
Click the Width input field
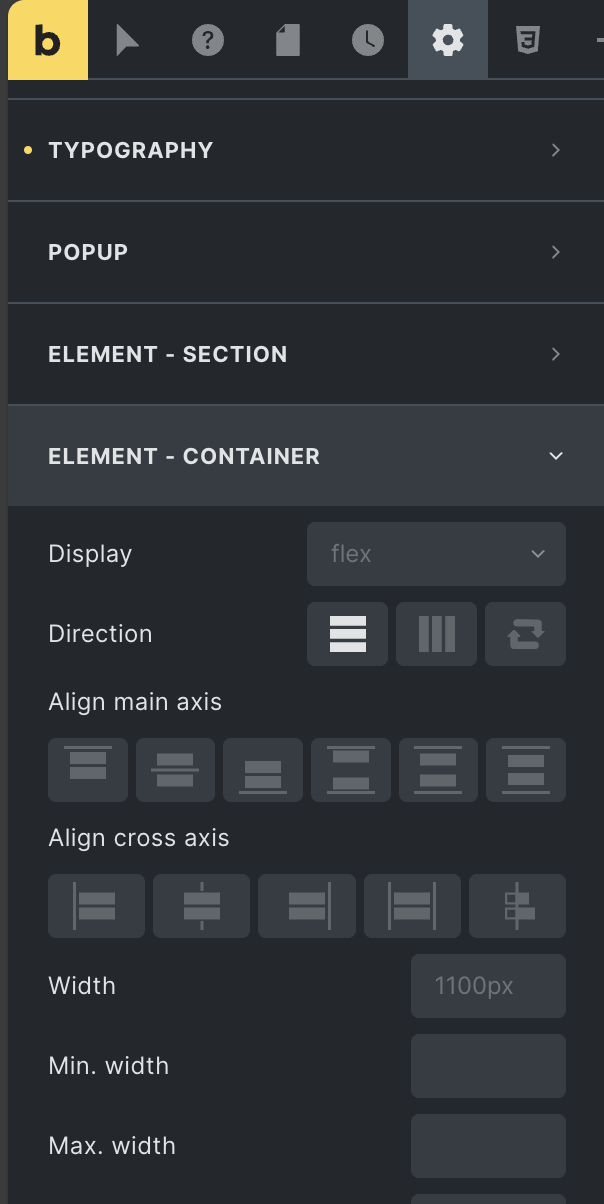[488, 986]
